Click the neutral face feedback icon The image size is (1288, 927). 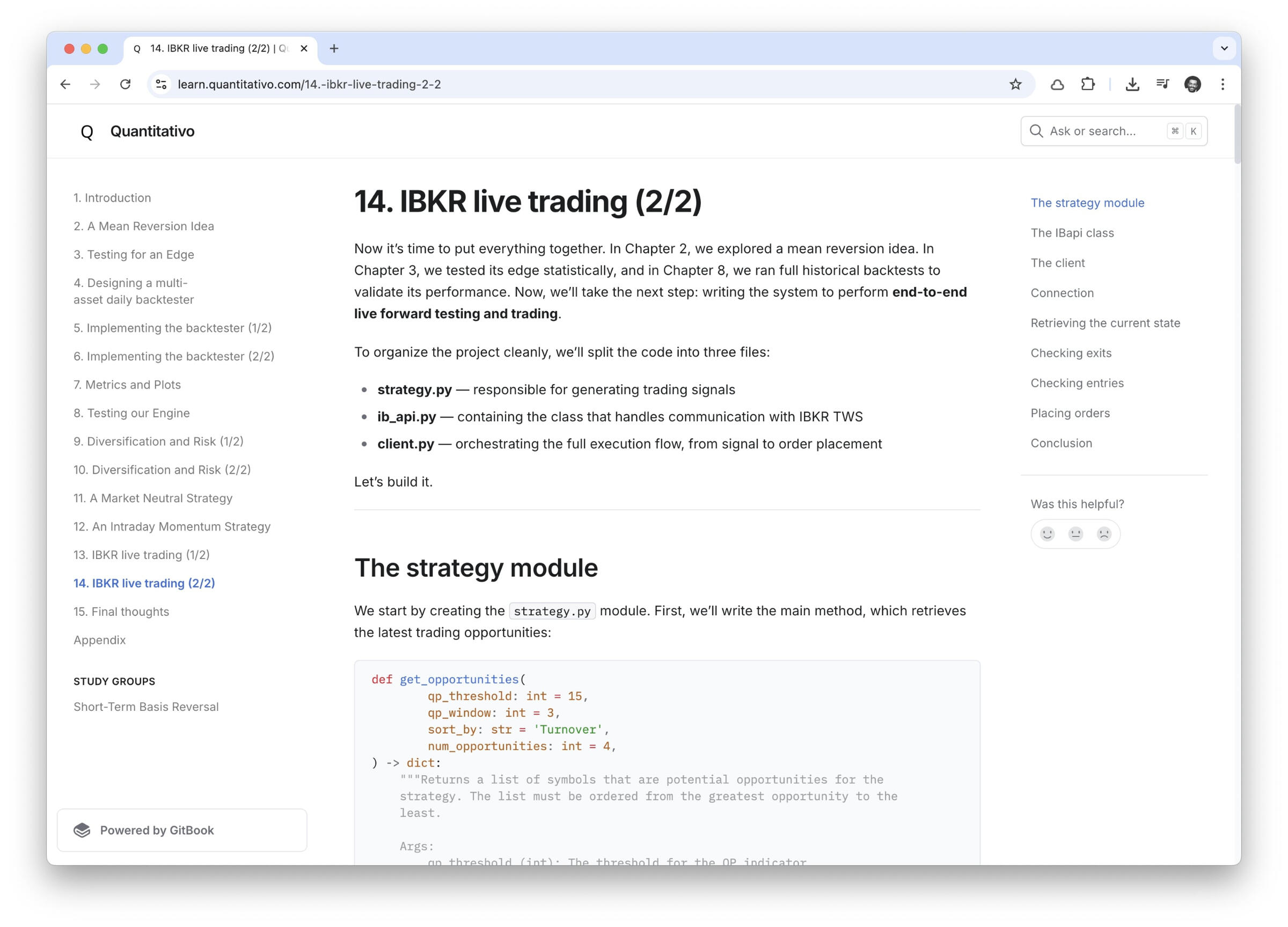[1075, 534]
